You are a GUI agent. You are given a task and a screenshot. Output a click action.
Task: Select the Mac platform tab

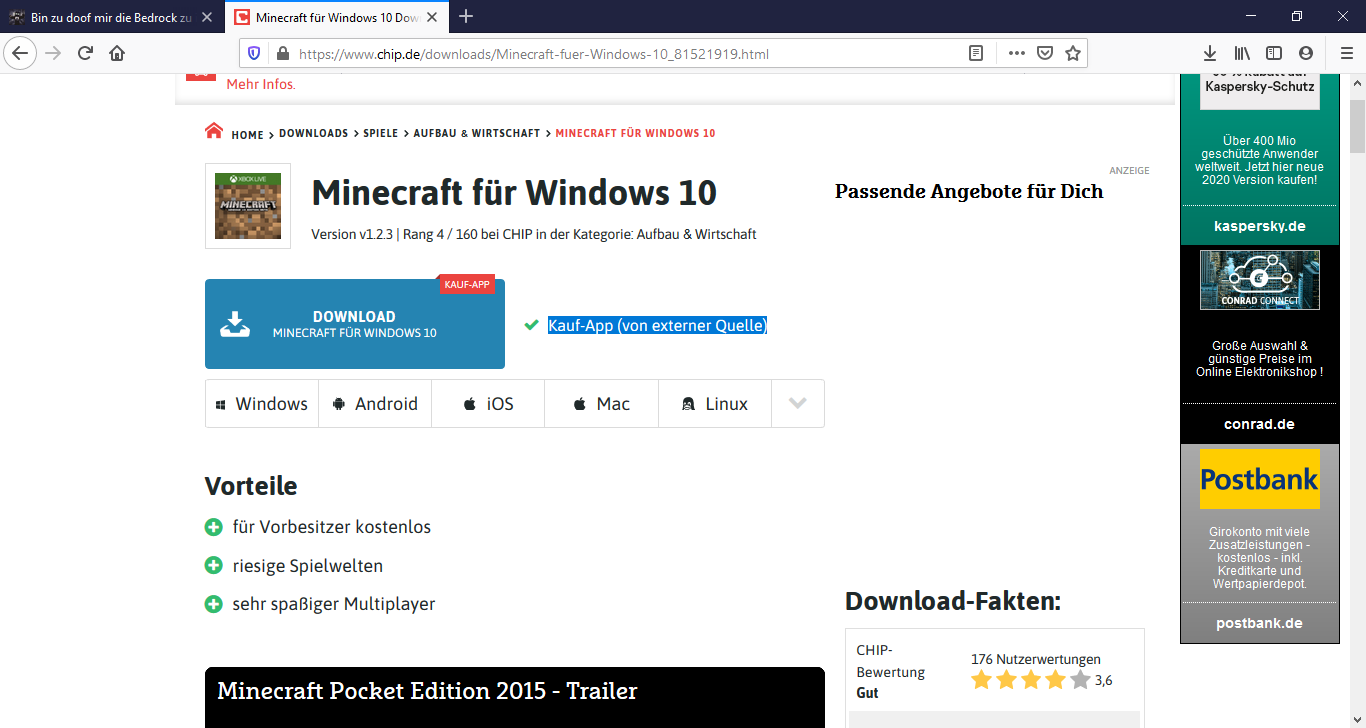[x=602, y=404]
